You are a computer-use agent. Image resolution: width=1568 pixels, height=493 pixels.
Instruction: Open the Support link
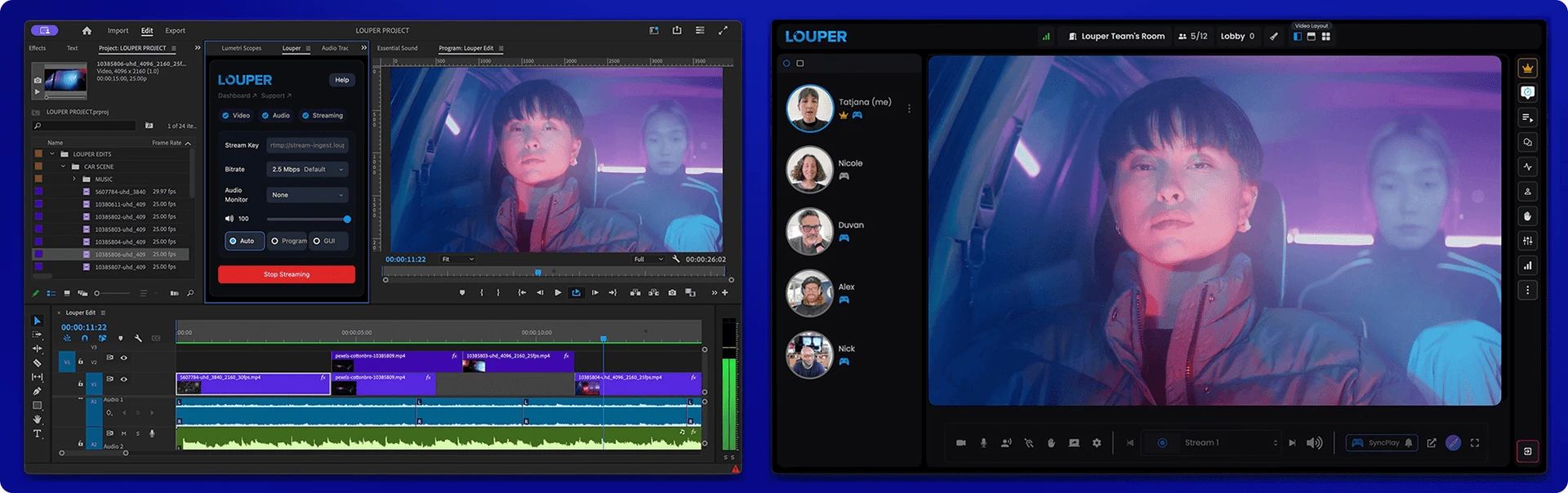coord(276,96)
